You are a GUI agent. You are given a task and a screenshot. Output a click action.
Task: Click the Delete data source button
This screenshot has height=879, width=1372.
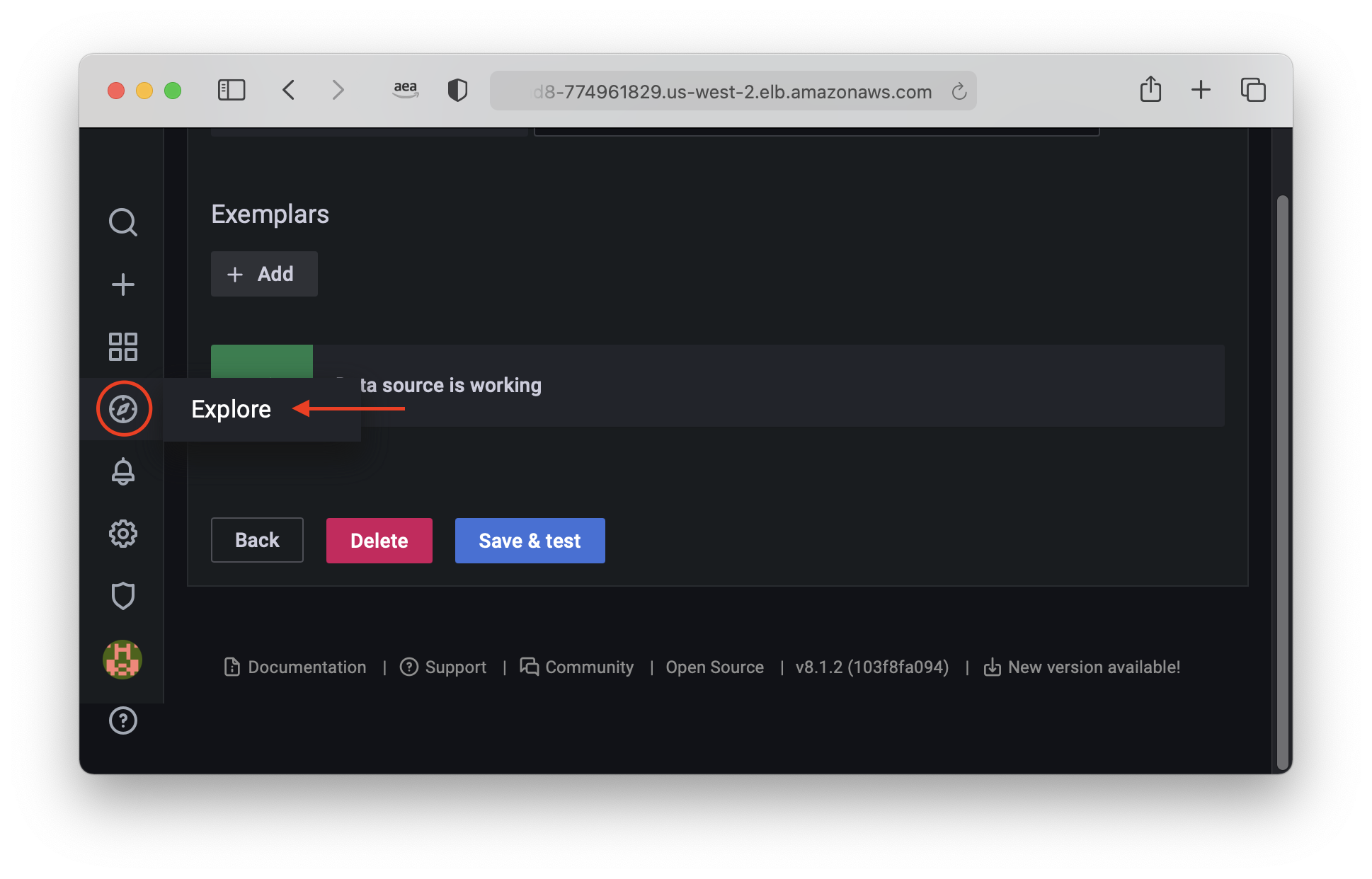pyautogui.click(x=379, y=540)
